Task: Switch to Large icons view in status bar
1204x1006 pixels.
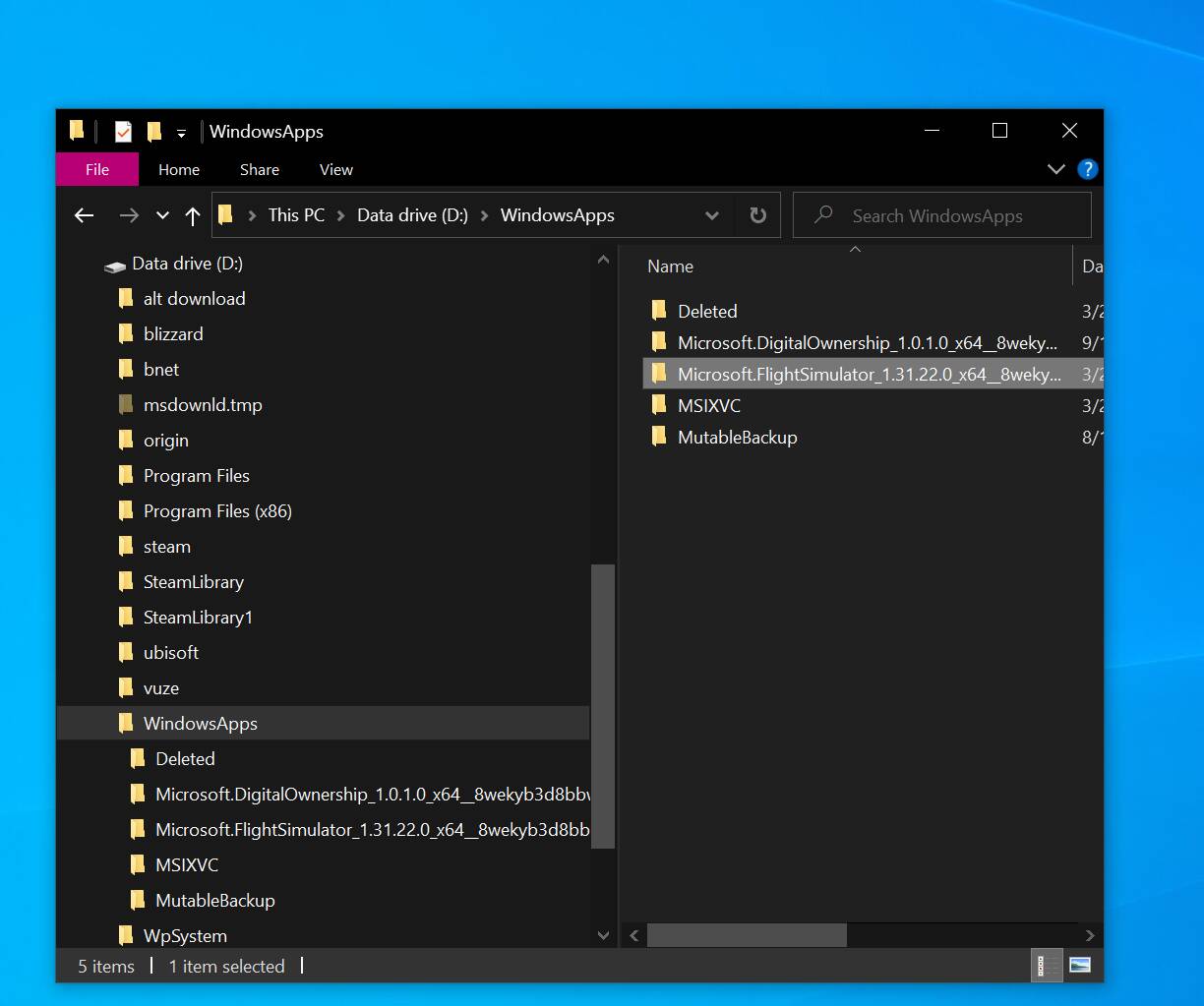Action: tap(1080, 966)
